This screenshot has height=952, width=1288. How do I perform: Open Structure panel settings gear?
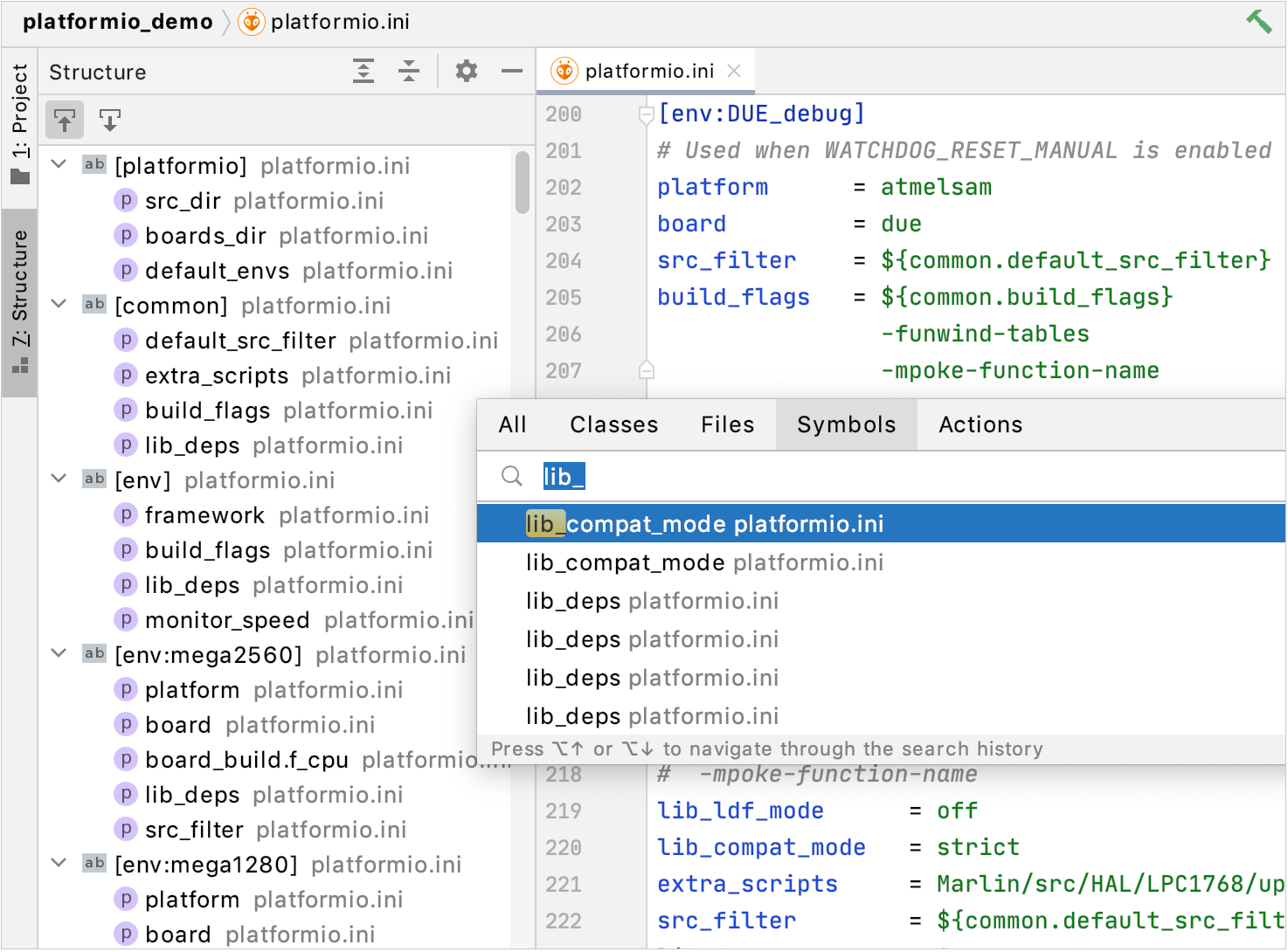(x=467, y=71)
